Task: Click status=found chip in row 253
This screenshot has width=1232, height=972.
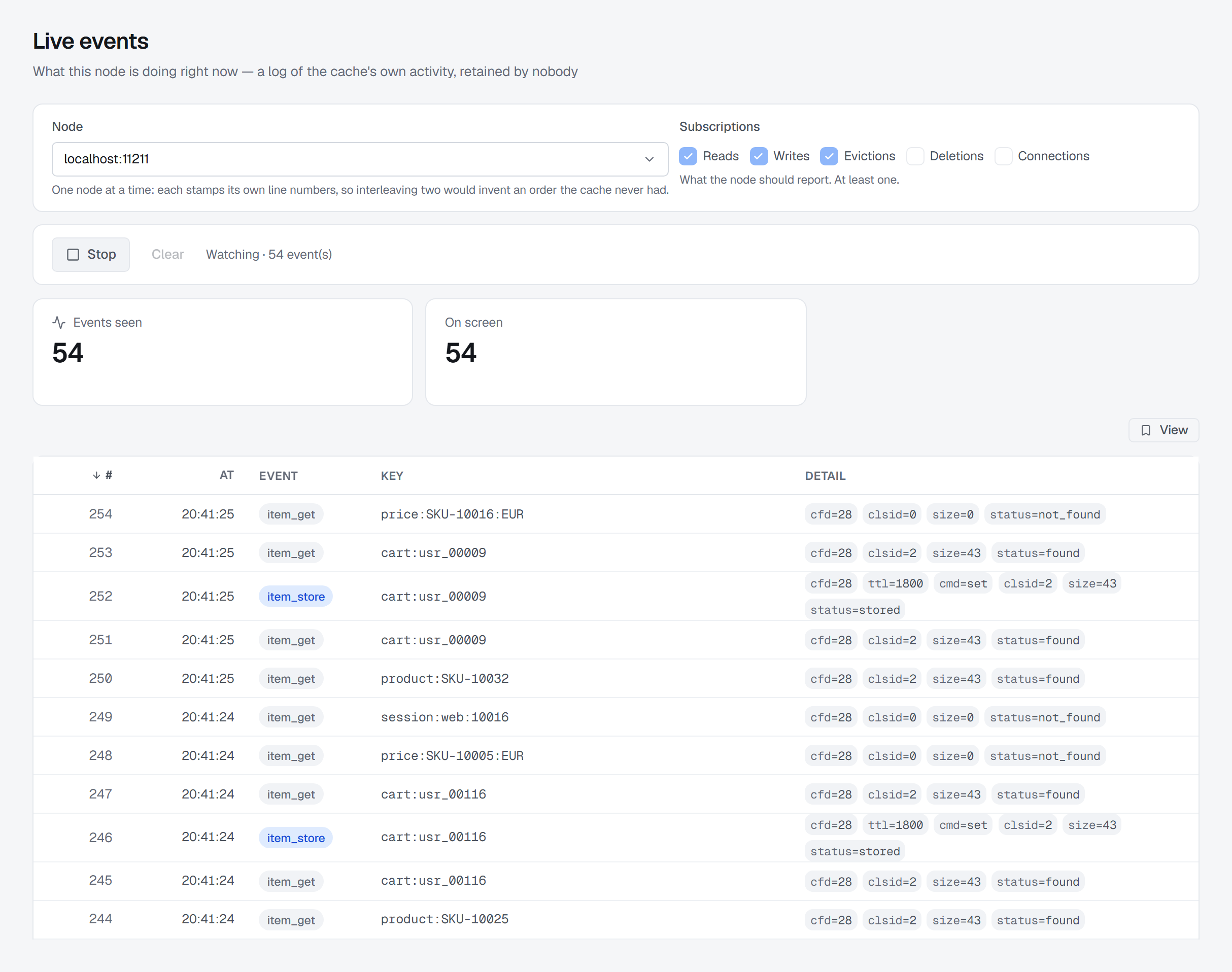Action: 1037,553
